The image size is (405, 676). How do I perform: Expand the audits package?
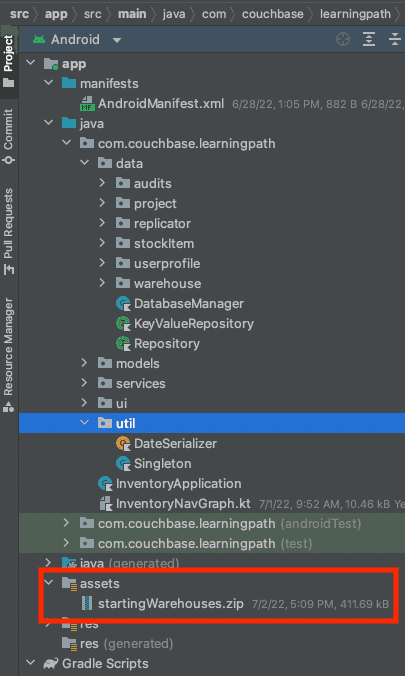click(x=102, y=183)
